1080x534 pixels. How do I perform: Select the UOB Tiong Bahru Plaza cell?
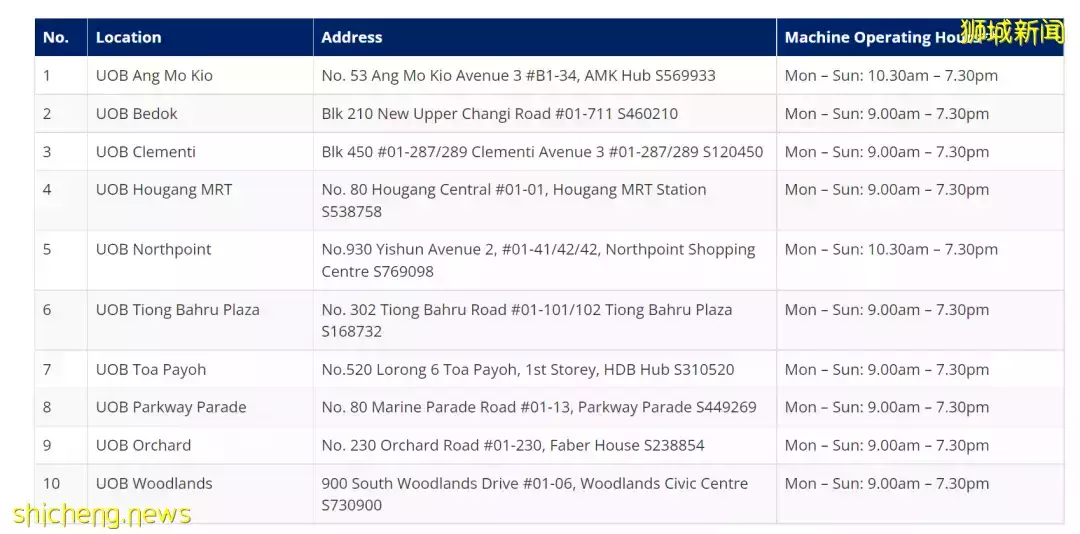click(200, 320)
